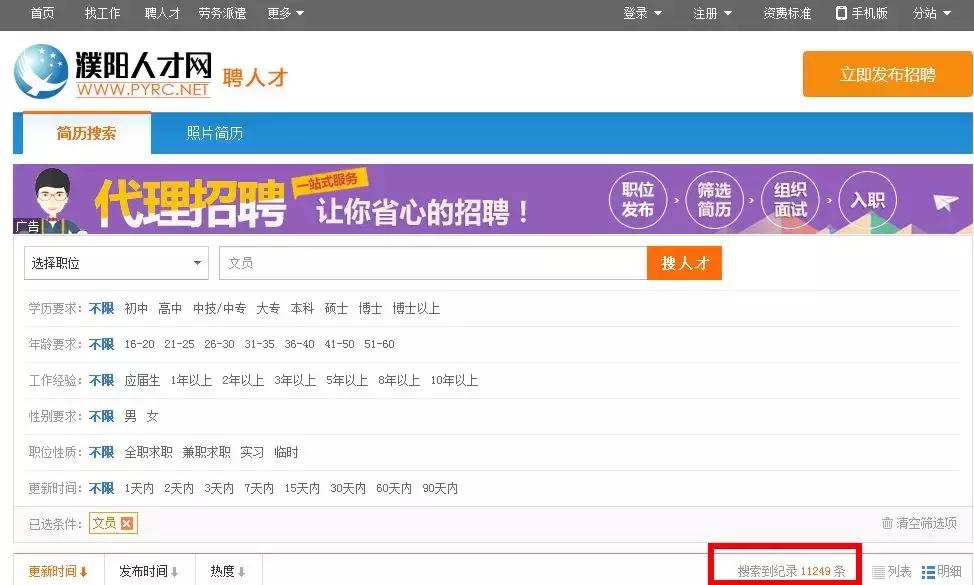Screen dimensions: 974x585
Task: Switch to the 照片简历 tab
Action: (x=216, y=132)
